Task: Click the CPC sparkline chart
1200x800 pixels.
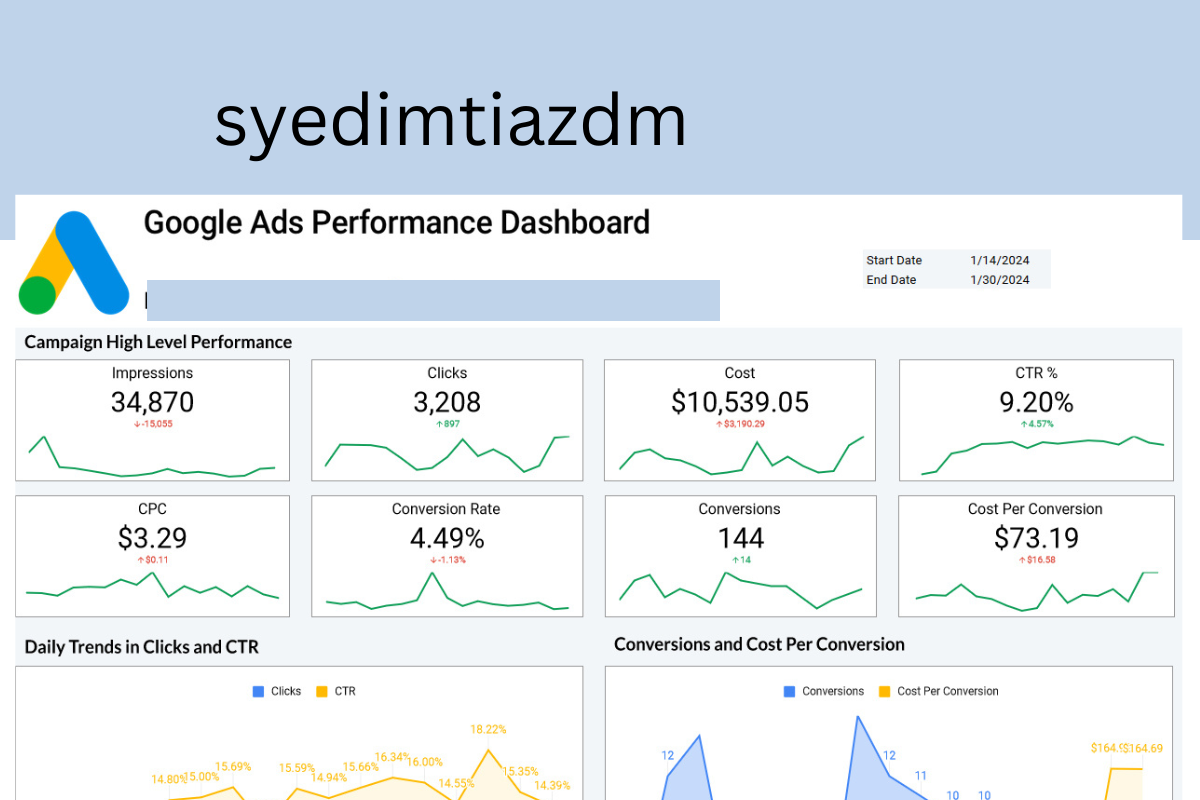Action: [x=152, y=586]
